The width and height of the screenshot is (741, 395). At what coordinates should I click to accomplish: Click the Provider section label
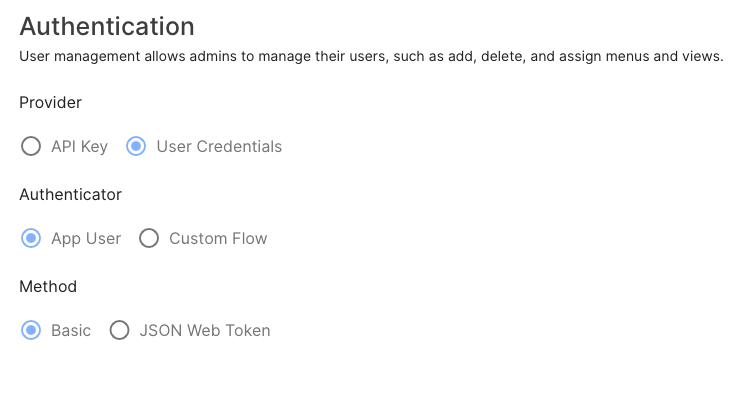point(50,103)
